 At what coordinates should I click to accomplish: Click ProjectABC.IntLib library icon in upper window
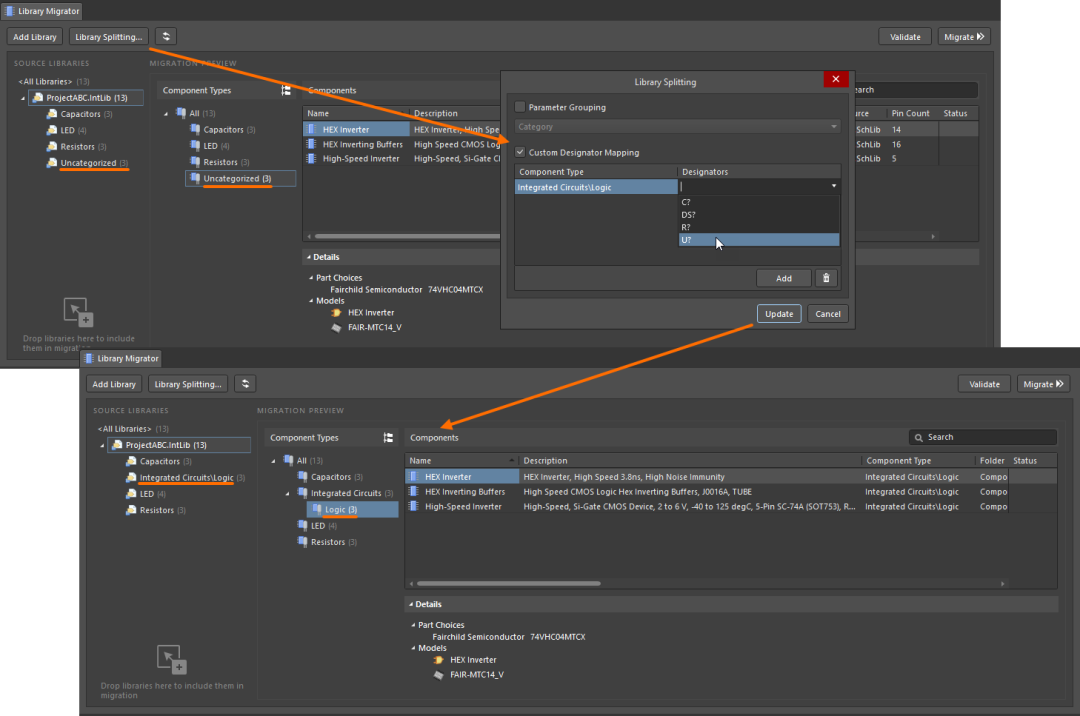click(38, 98)
